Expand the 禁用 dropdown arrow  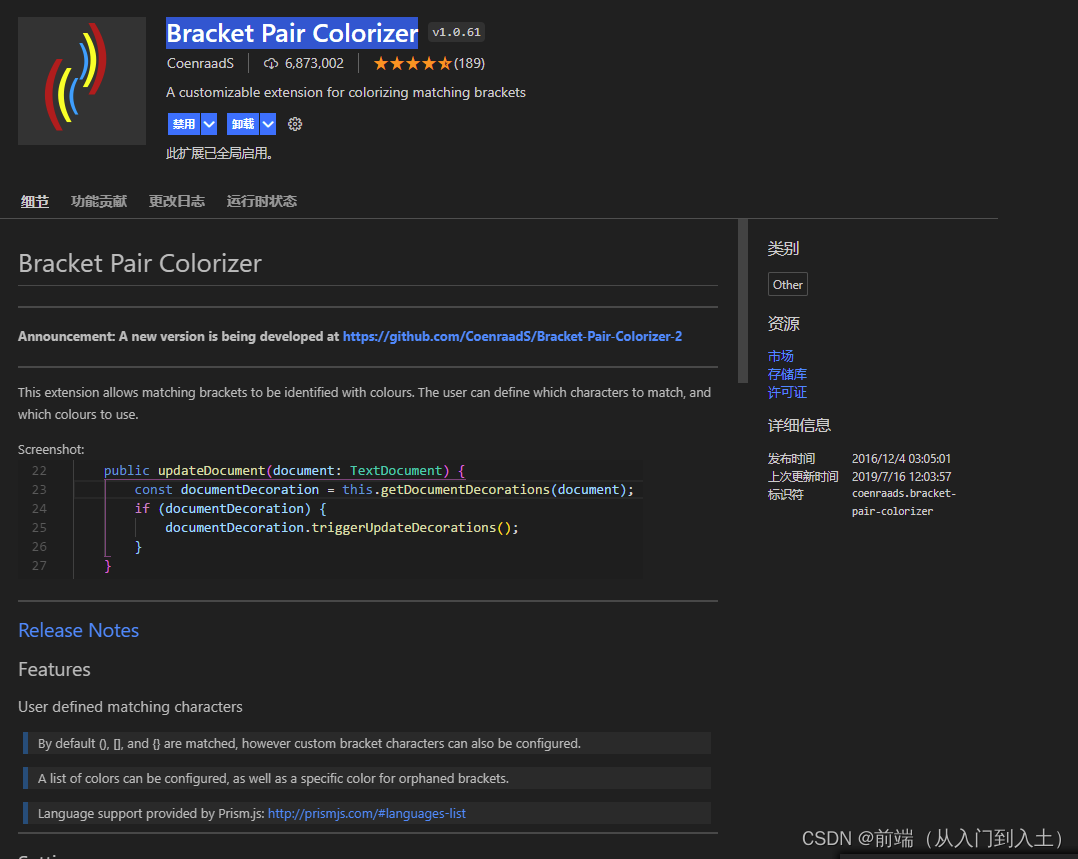tap(209, 124)
